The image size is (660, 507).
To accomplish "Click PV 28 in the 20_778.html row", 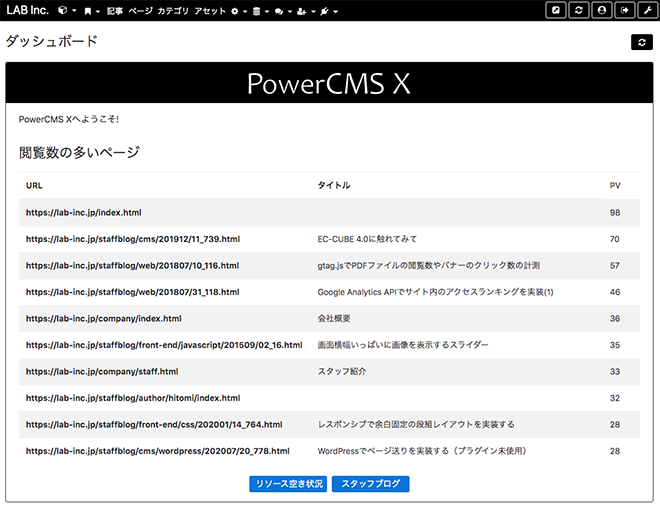I will click(x=615, y=451).
